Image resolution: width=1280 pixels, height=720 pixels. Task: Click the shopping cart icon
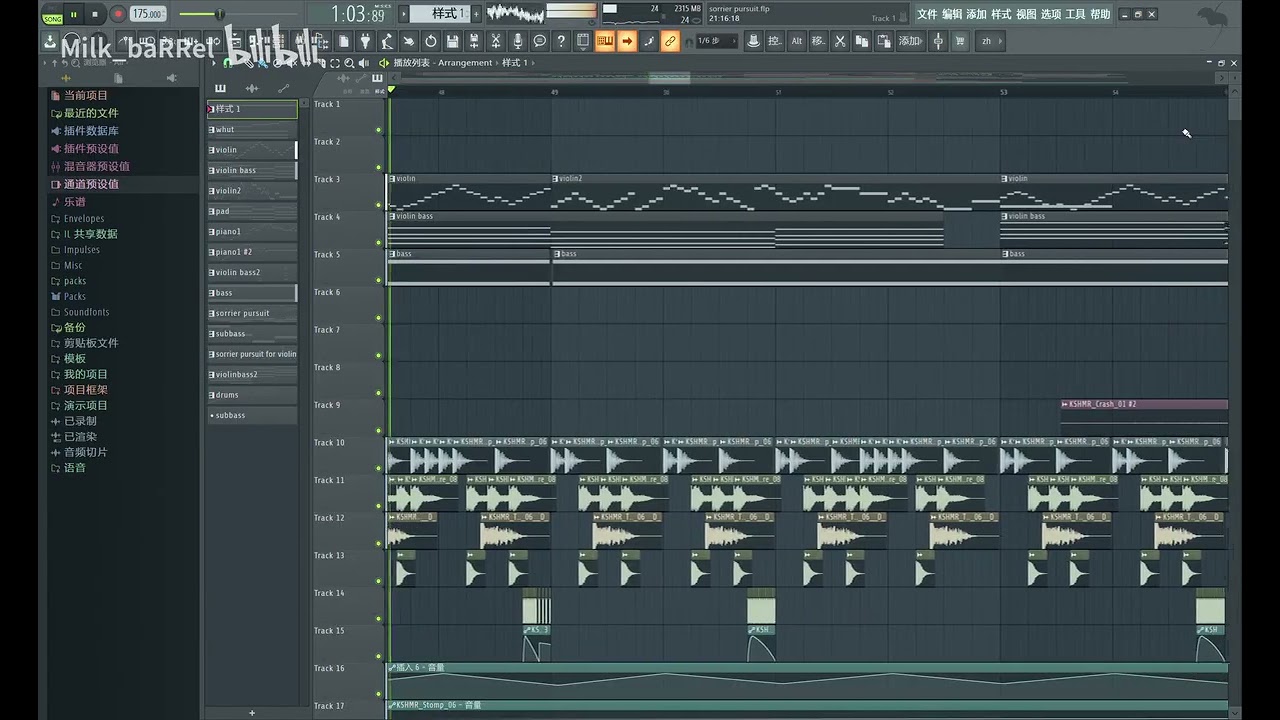[960, 41]
